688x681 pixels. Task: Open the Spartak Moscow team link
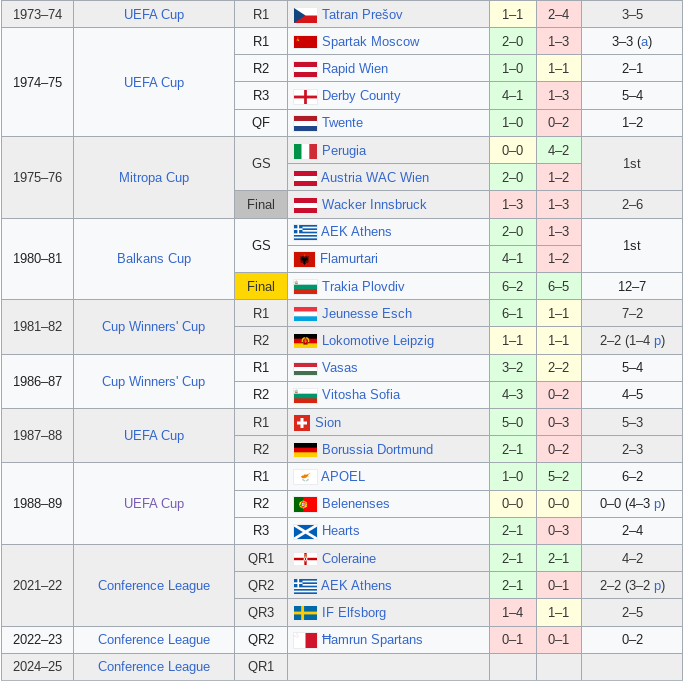[370, 42]
